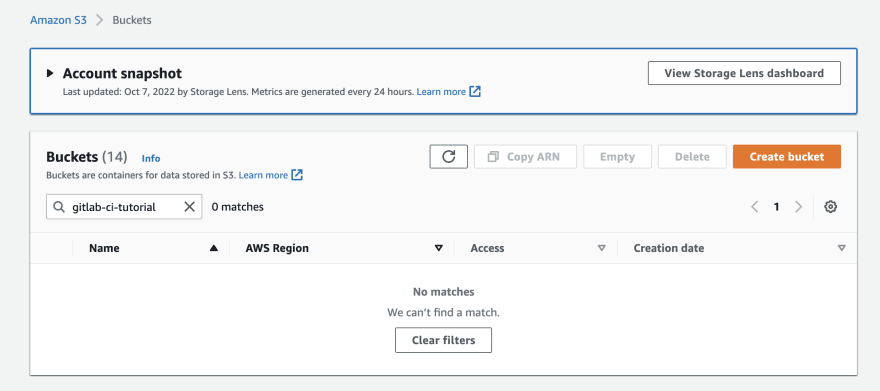This screenshot has height=391, width=880.
Task: Sort by AWS Region column arrow
Action: point(439,248)
